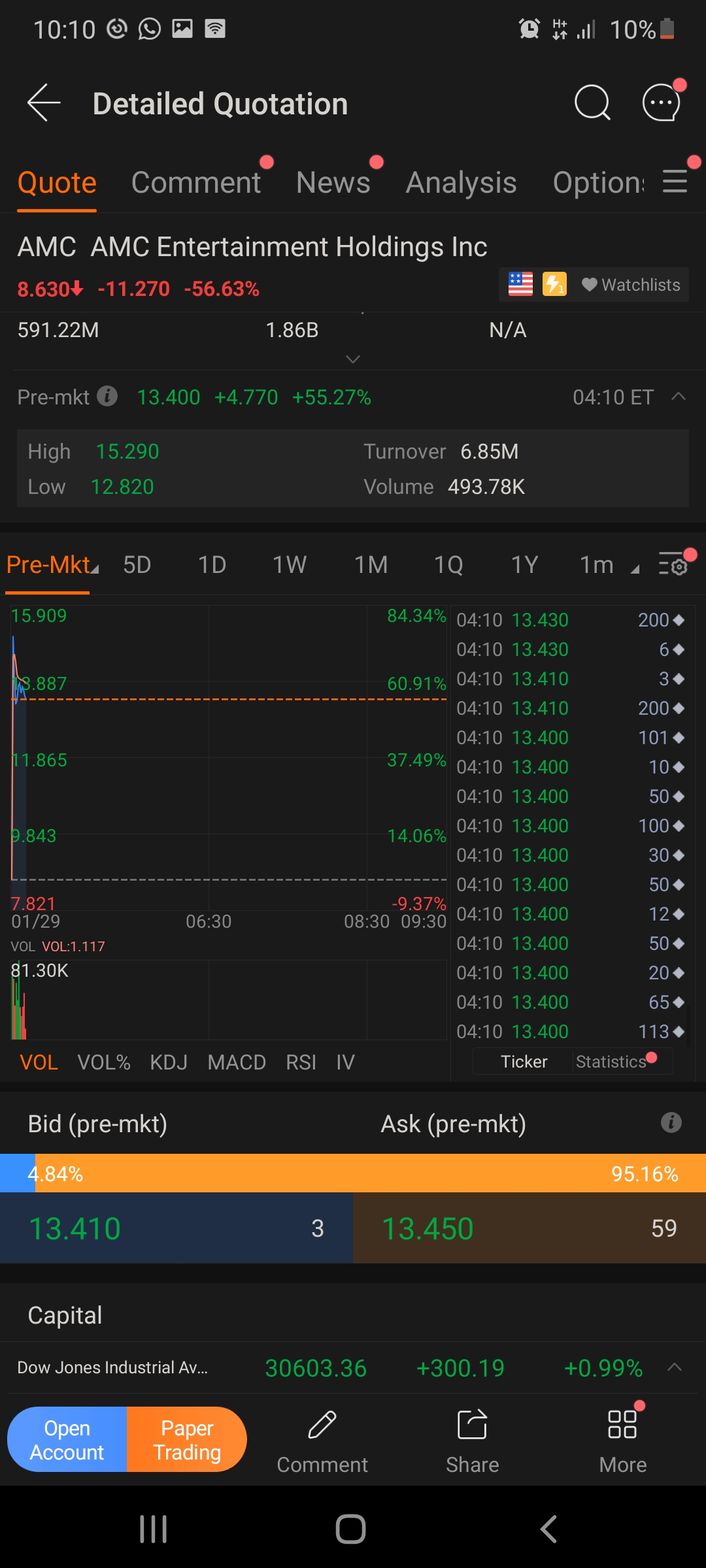Select the MACD indicator
The image size is (706, 1568).
(x=237, y=1062)
